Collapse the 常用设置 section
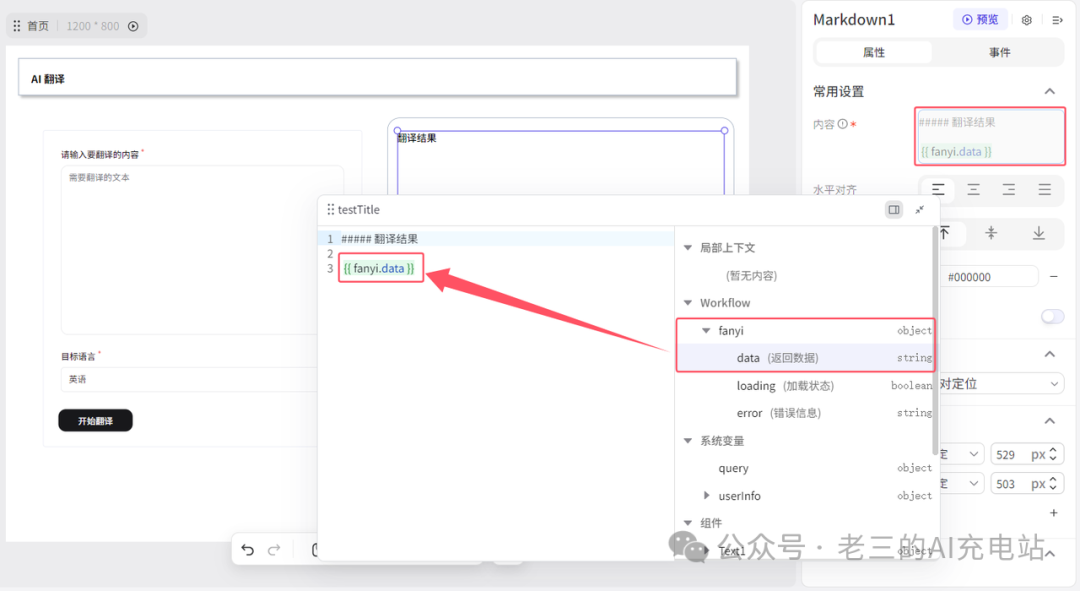The image size is (1080, 591). (x=1049, y=91)
